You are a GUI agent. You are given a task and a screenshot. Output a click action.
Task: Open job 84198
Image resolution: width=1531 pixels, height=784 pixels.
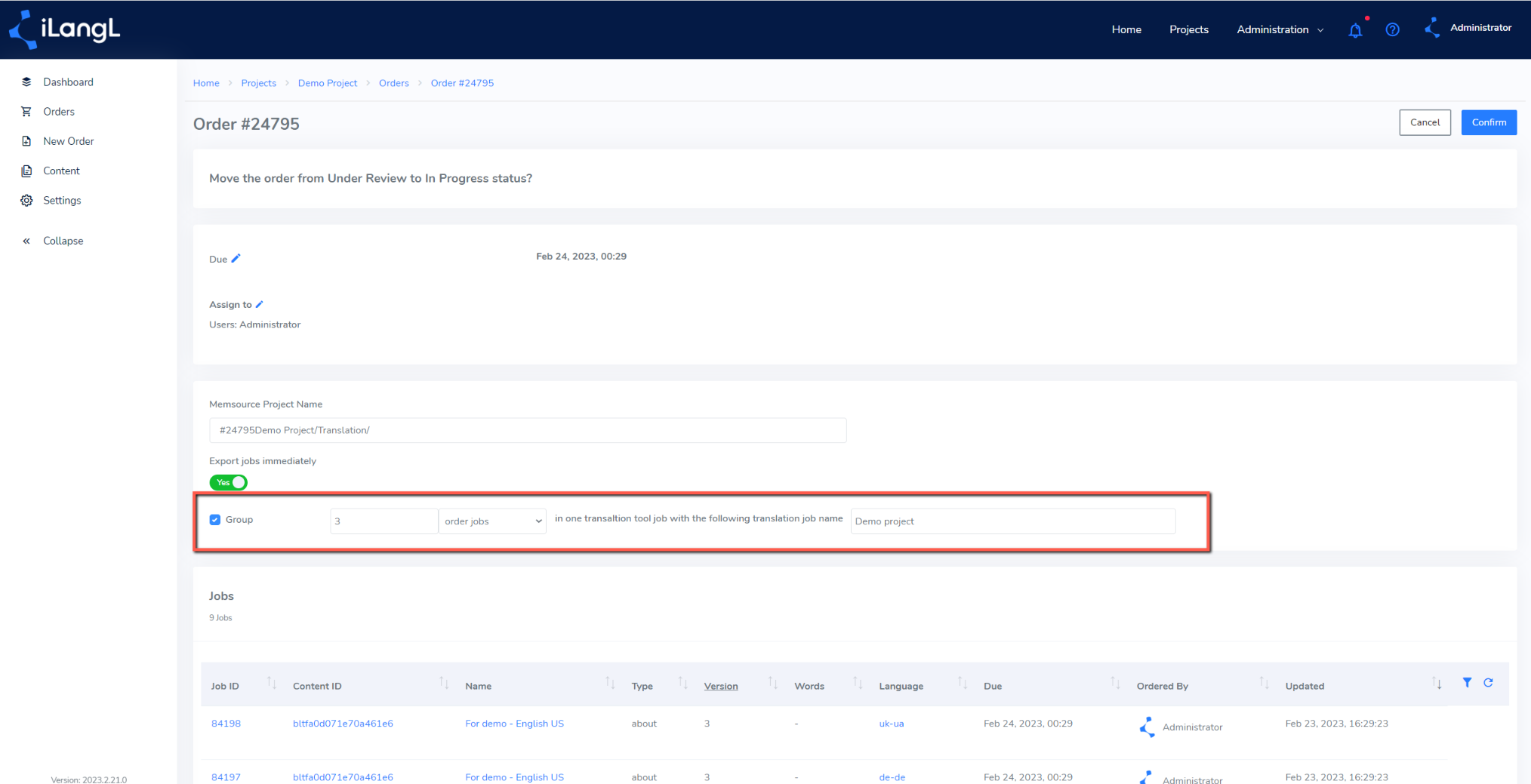(x=226, y=723)
